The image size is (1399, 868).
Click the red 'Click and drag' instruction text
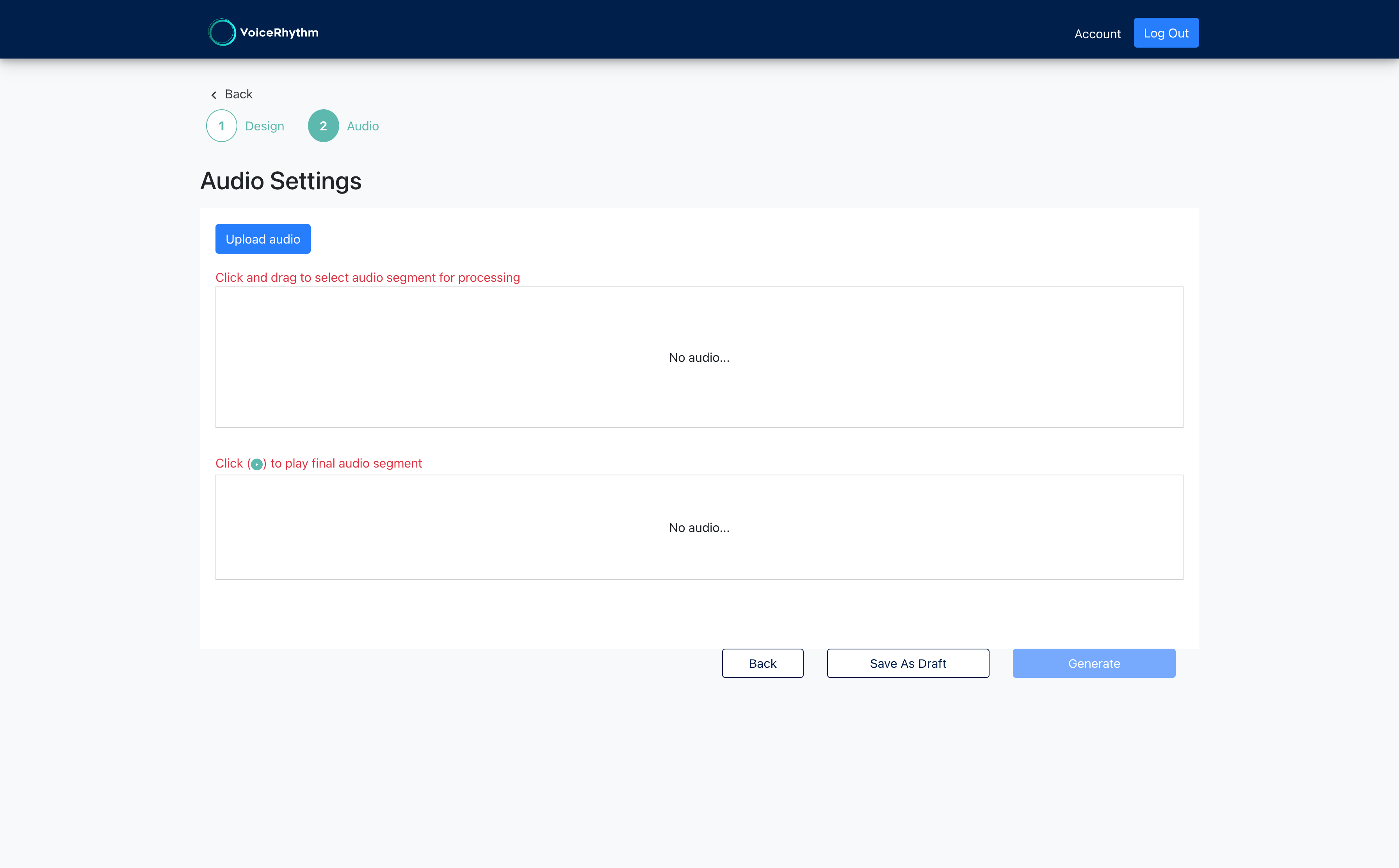click(x=367, y=277)
